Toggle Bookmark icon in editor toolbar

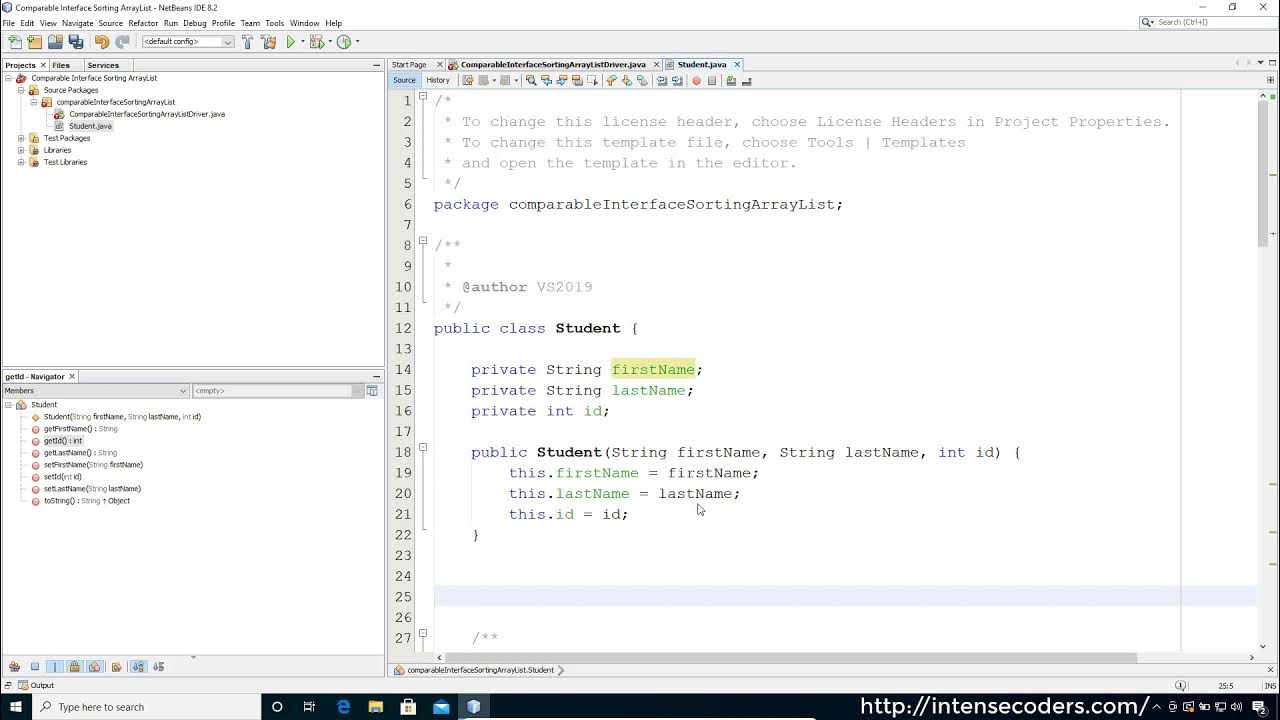click(642, 81)
